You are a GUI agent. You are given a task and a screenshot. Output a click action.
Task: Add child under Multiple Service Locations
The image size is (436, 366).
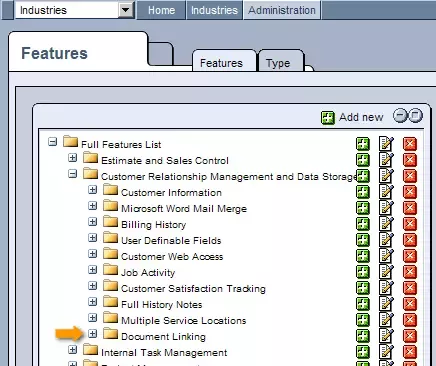(x=363, y=320)
